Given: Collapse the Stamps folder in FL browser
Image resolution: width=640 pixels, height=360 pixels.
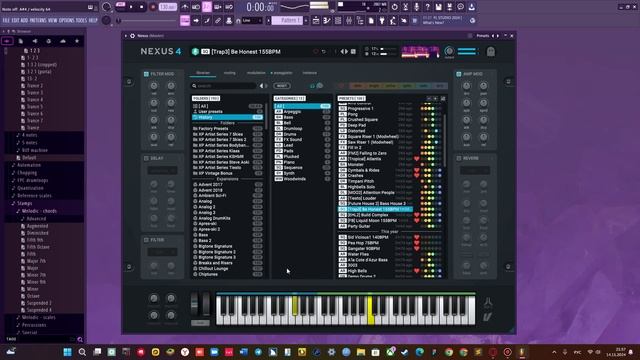Looking at the screenshot, I should [x=24, y=203].
